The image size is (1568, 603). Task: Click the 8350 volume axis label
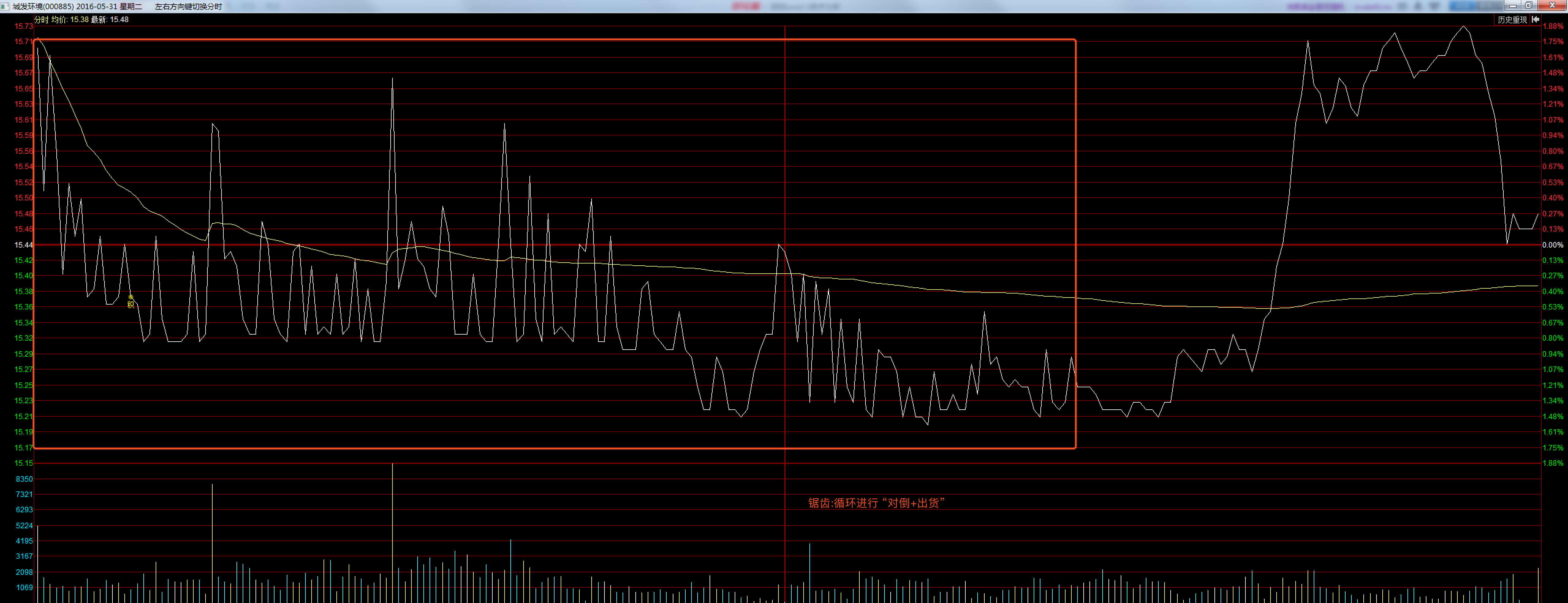pyautogui.click(x=24, y=479)
